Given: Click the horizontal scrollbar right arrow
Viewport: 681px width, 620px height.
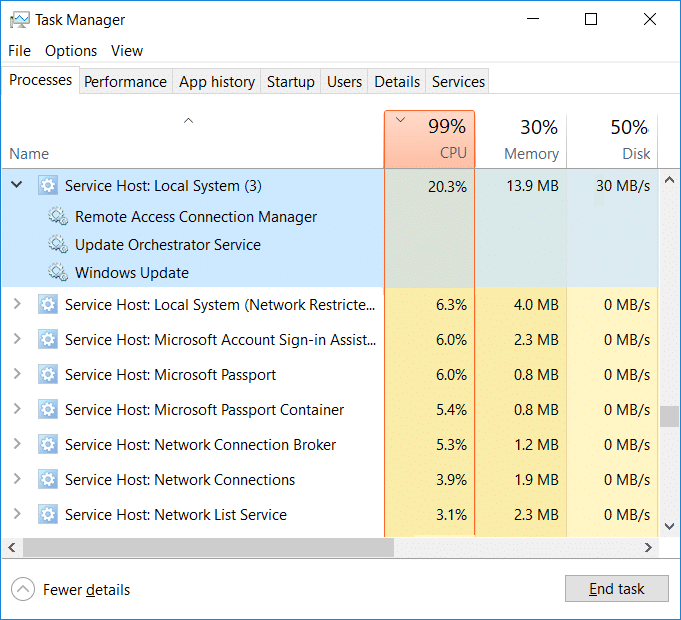Looking at the screenshot, I should click(x=649, y=548).
